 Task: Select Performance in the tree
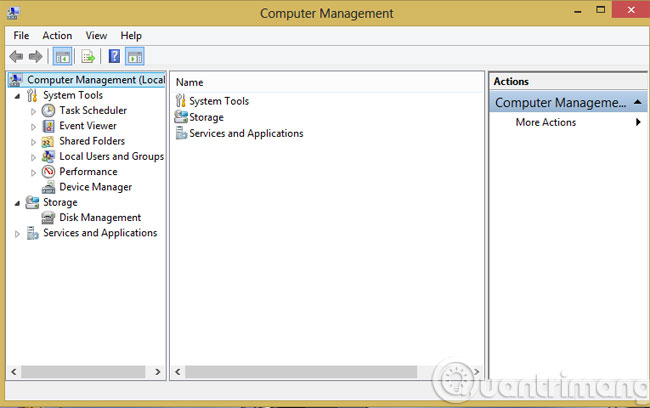pos(88,172)
